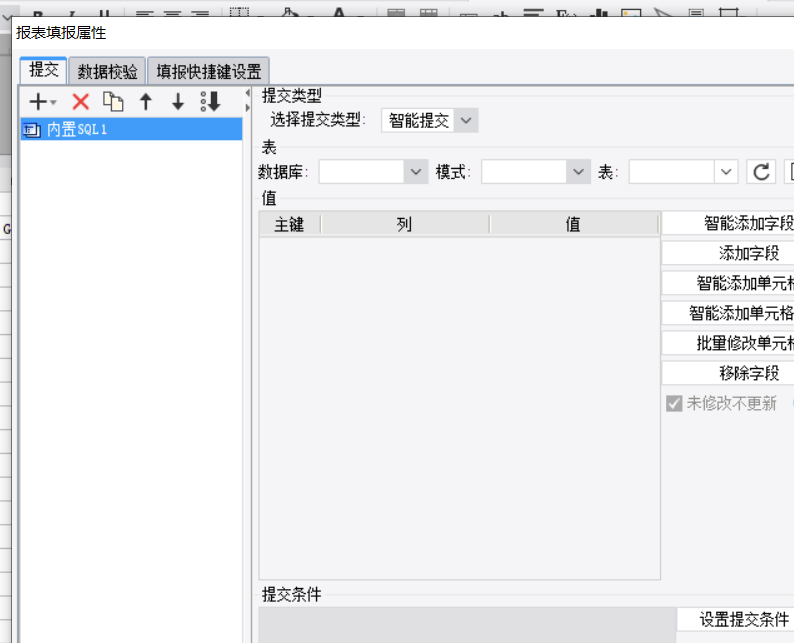Switch to the 数据校验 tab
The width and height of the screenshot is (794, 643).
click(x=107, y=71)
